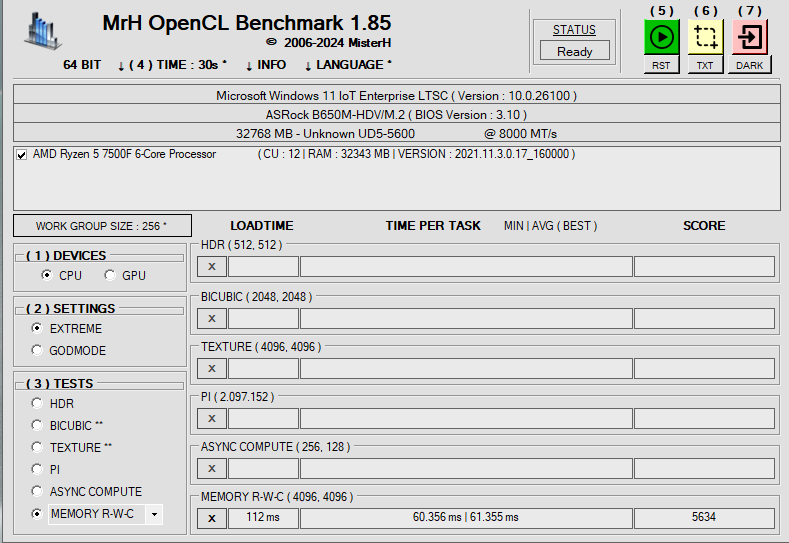Click the Ready status box
The height and width of the screenshot is (543, 789).
(575, 51)
